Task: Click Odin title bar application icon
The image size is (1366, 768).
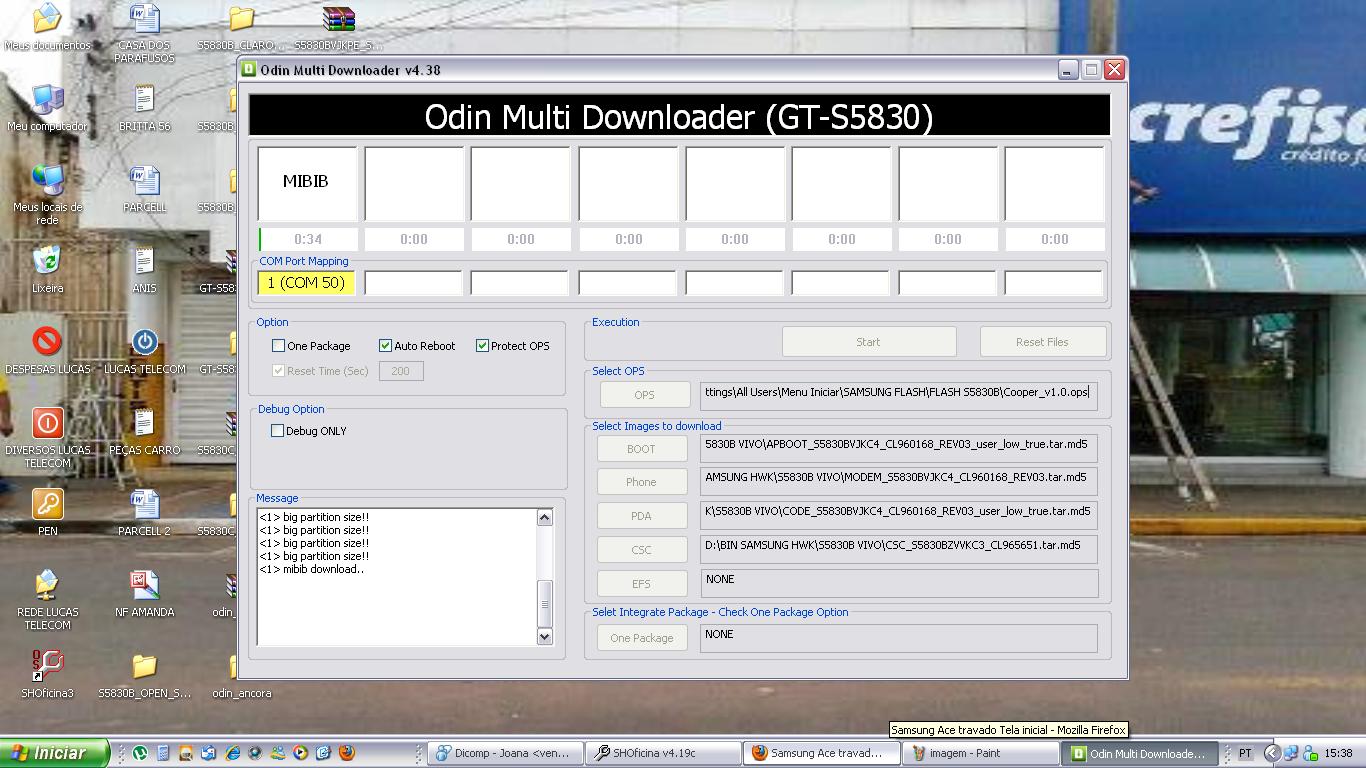Action: pos(248,70)
